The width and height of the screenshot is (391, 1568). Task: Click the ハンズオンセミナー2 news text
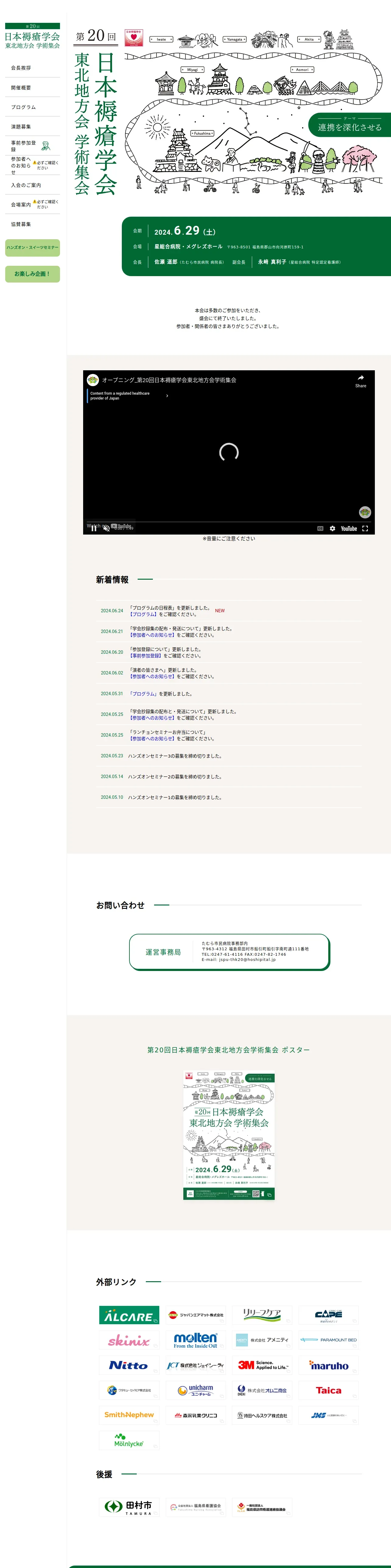click(x=175, y=777)
